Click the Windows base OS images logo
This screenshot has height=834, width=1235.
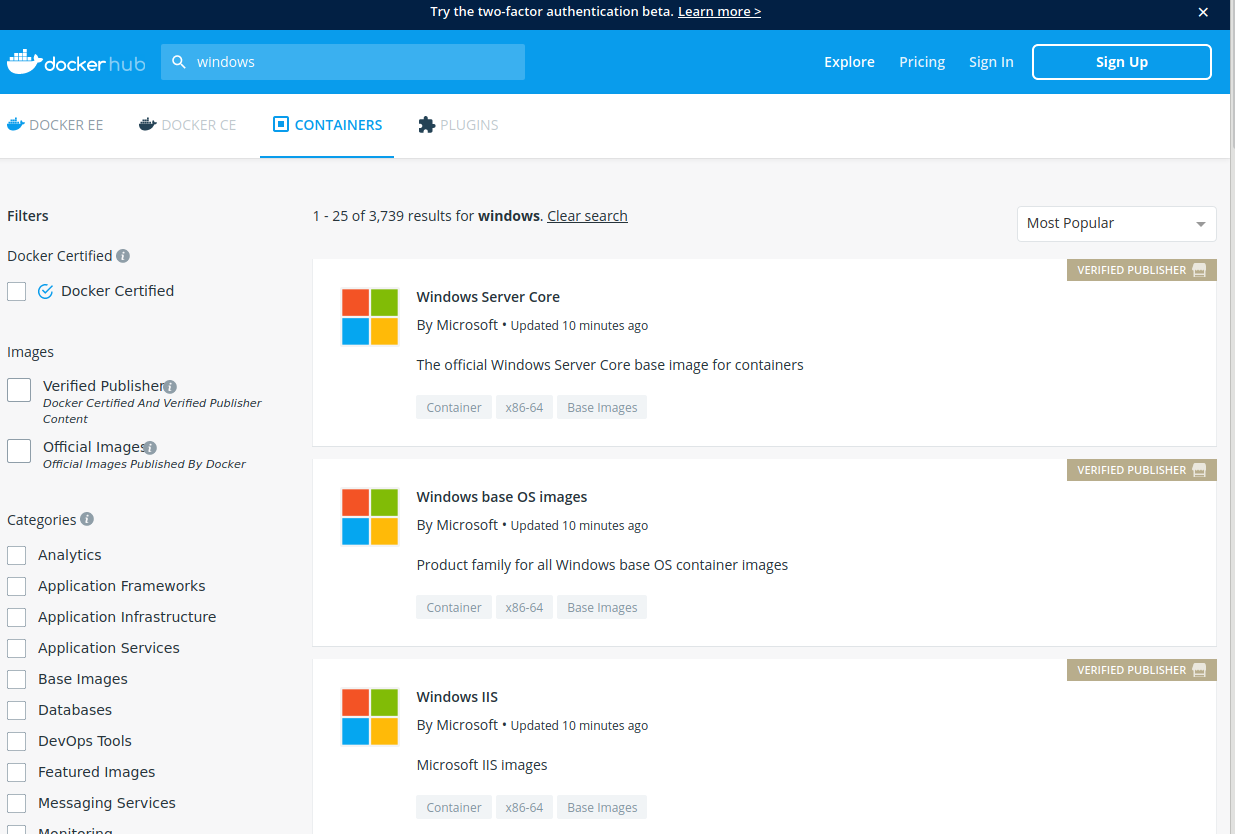[370, 517]
